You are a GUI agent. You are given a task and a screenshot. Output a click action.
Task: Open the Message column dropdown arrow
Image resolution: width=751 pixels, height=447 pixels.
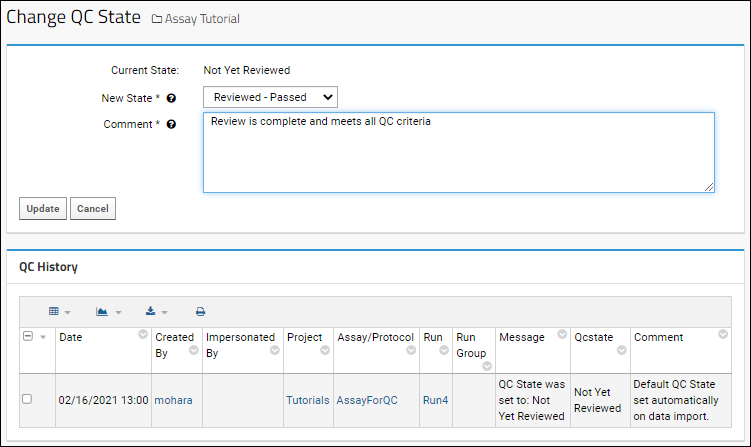click(x=562, y=334)
